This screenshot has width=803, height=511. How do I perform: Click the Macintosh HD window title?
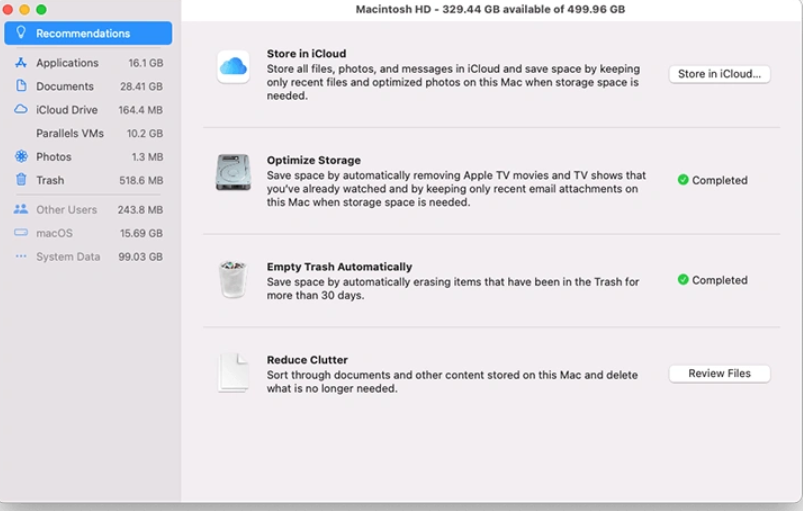coord(490,9)
